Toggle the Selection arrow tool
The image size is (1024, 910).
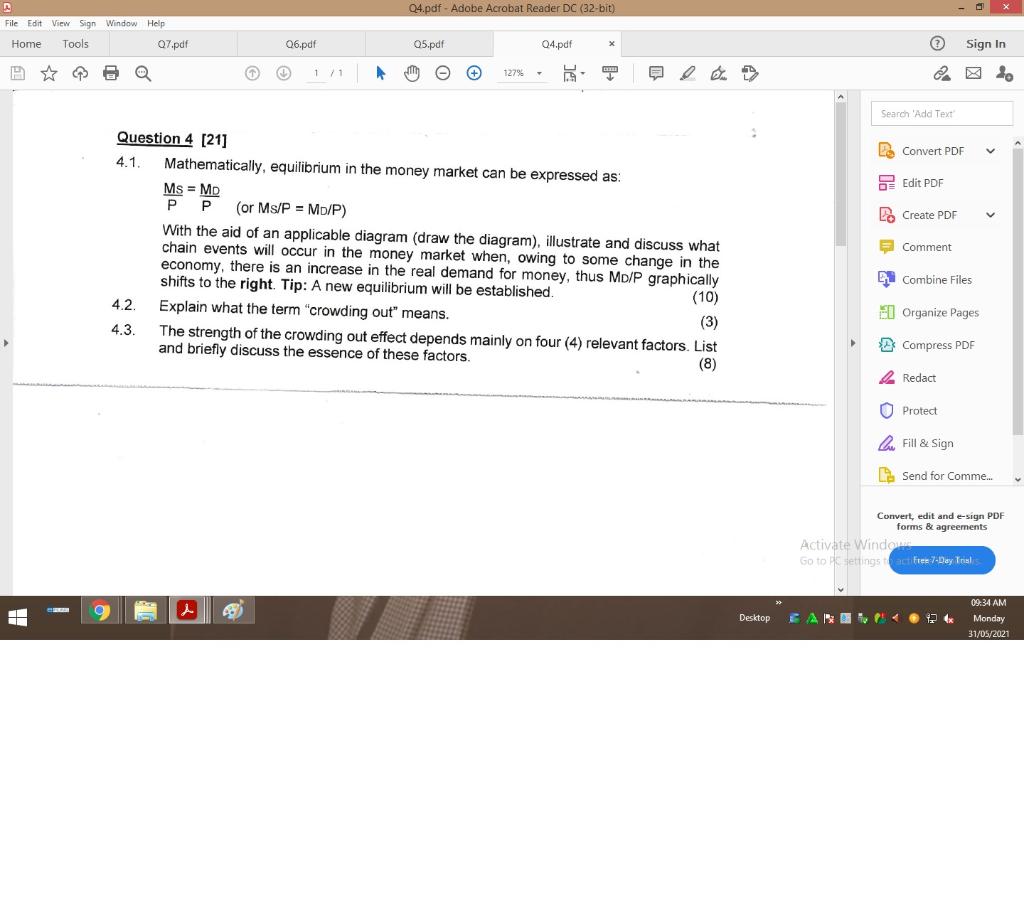pos(380,73)
